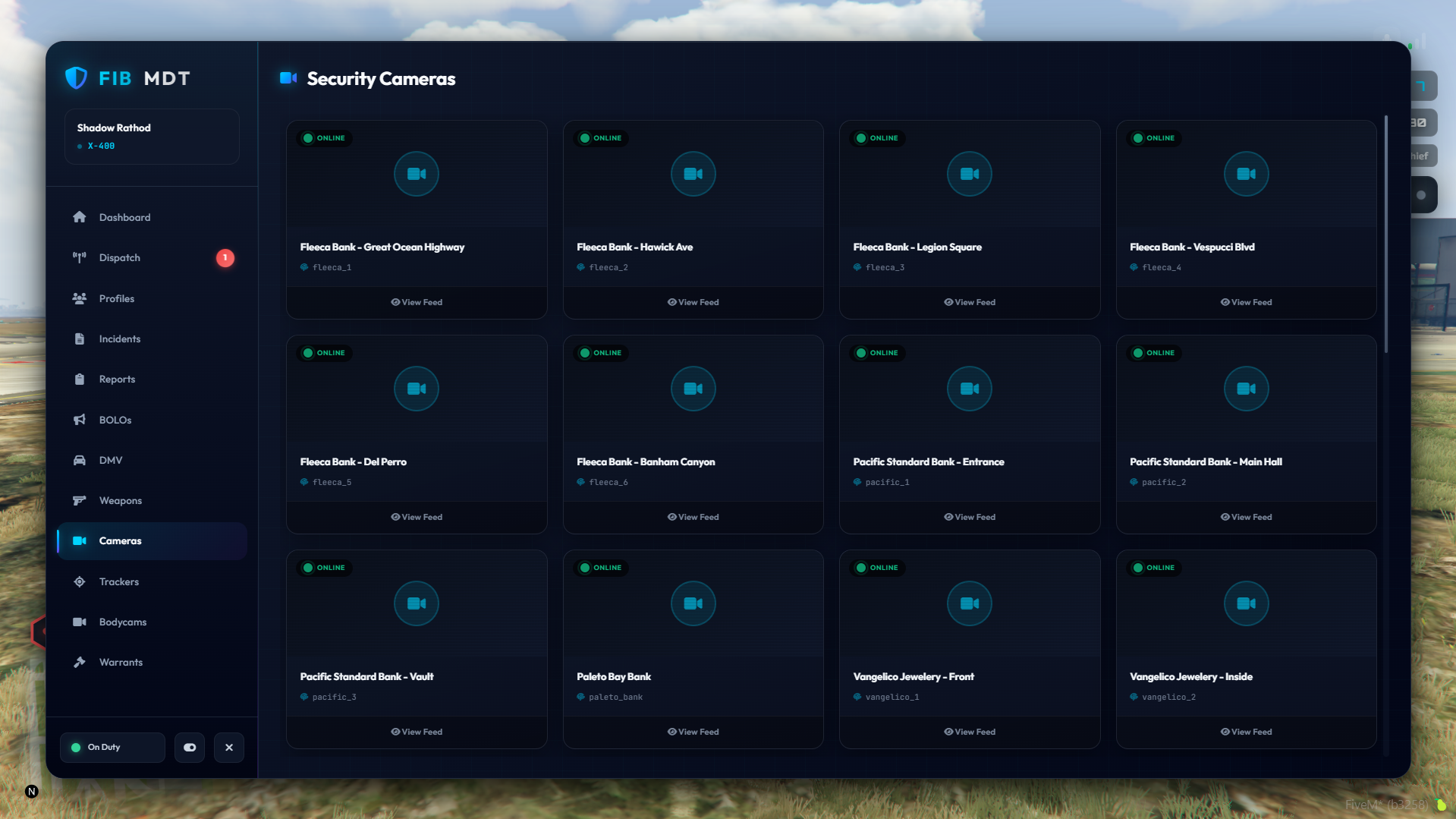Viewport: 1456px width, 819px height.
Task: Go to the Bodycams section
Action: 122,622
